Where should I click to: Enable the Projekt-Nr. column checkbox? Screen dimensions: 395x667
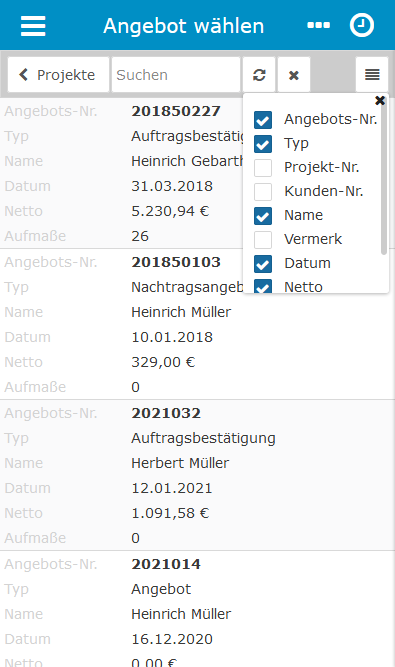(263, 168)
